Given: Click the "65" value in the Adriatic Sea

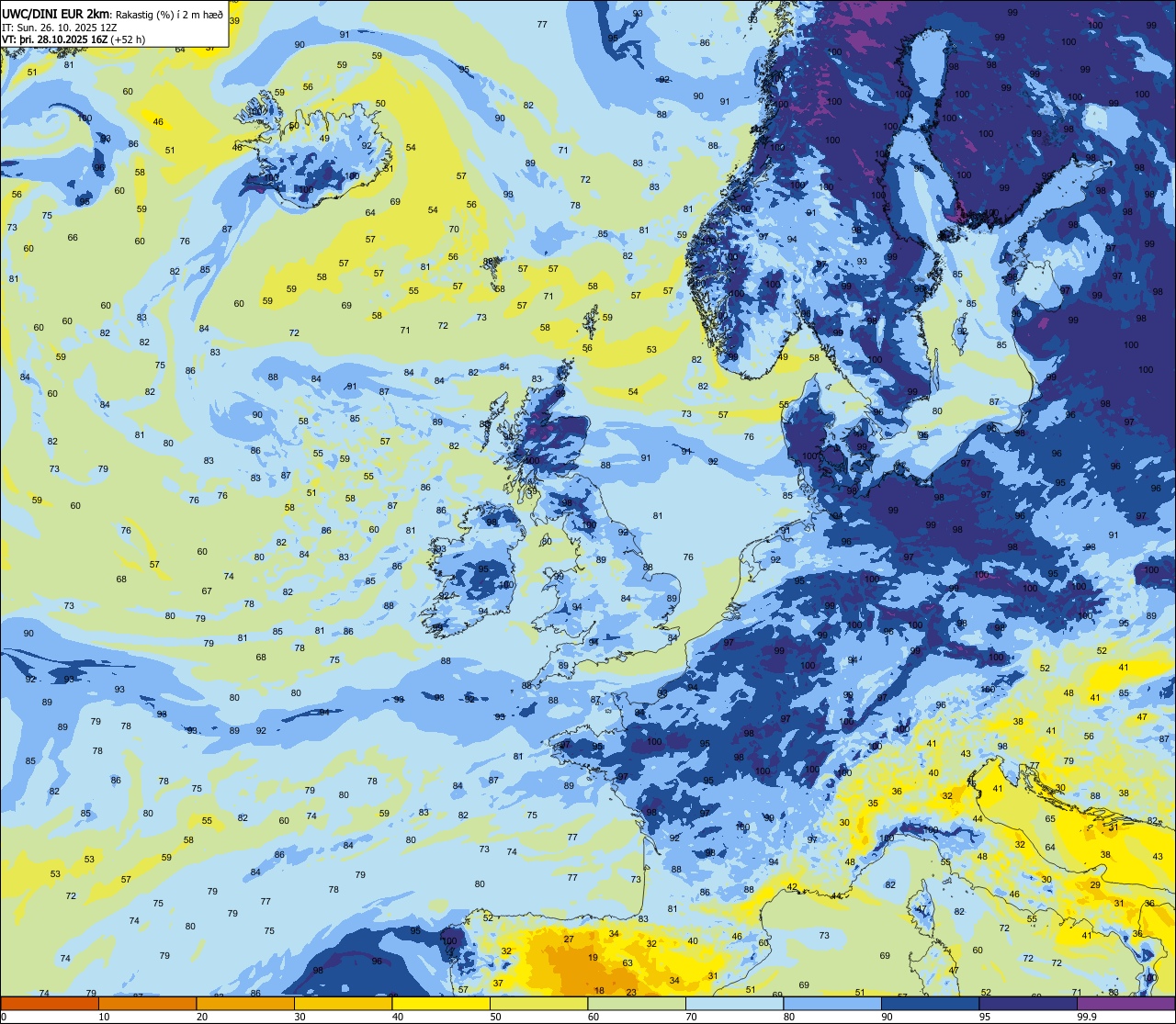Looking at the screenshot, I should click(x=1050, y=818).
